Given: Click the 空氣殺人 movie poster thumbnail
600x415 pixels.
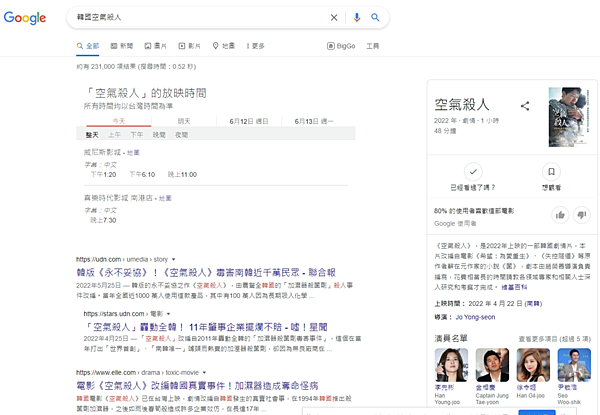Looking at the screenshot, I should coord(568,117).
